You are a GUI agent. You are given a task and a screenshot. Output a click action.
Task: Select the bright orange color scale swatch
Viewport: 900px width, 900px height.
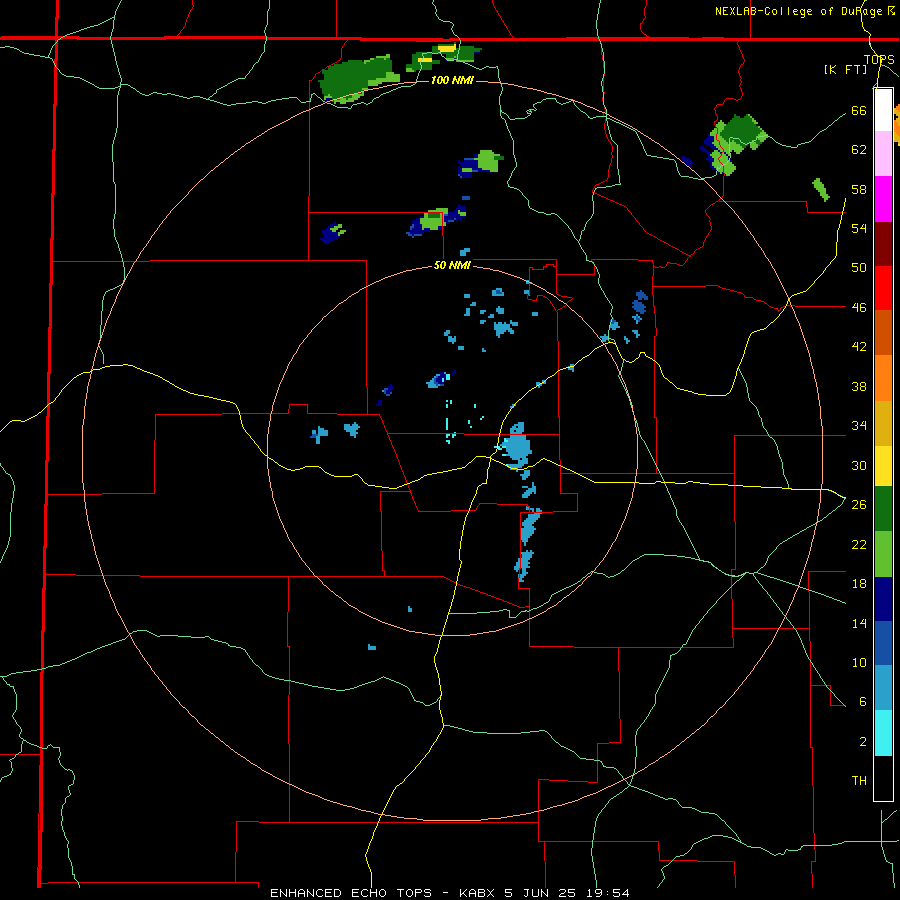883,378
